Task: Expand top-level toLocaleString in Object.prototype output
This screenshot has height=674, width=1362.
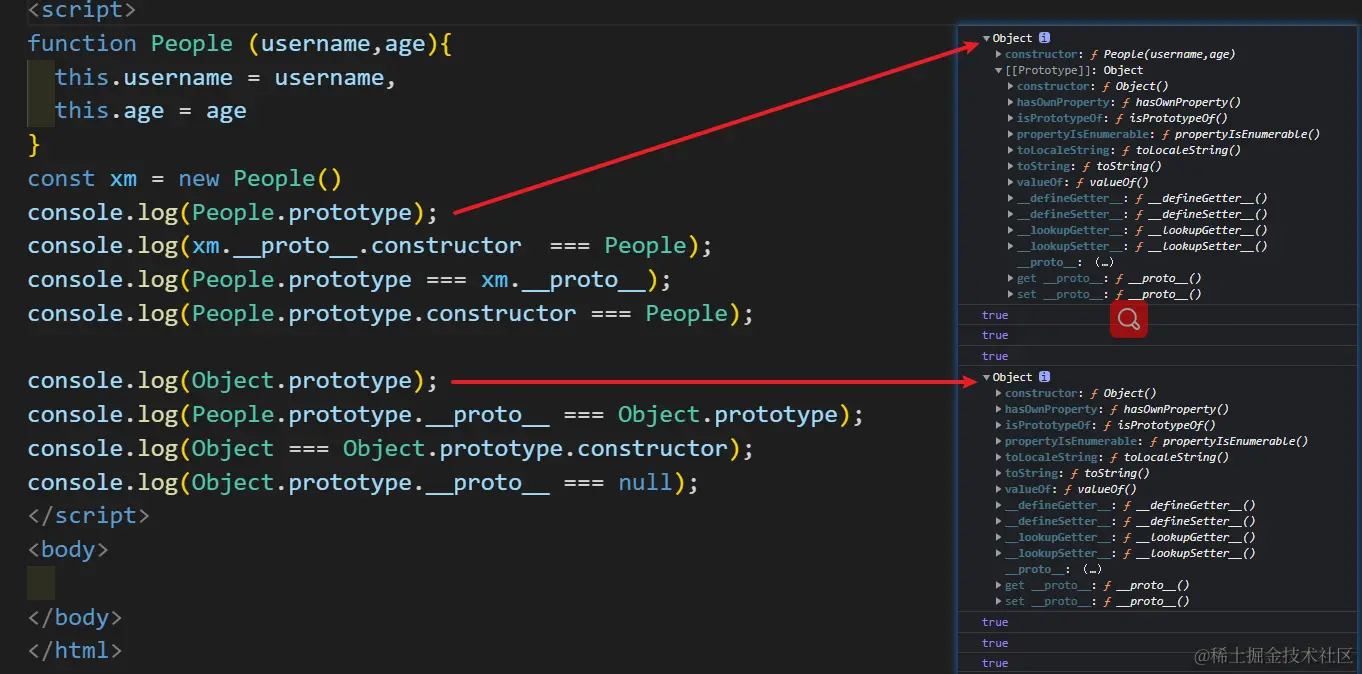Action: pyautogui.click(x=999, y=457)
